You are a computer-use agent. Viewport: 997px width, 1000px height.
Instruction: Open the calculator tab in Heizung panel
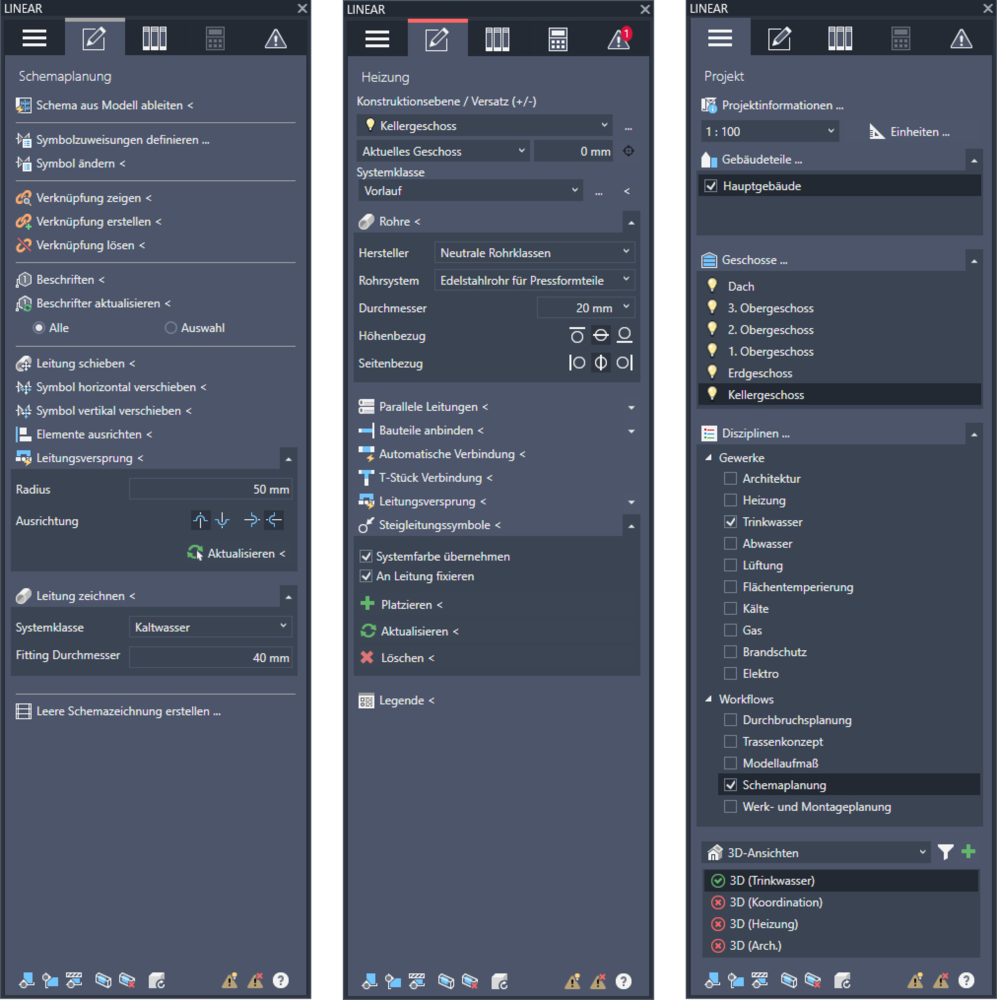click(x=558, y=39)
